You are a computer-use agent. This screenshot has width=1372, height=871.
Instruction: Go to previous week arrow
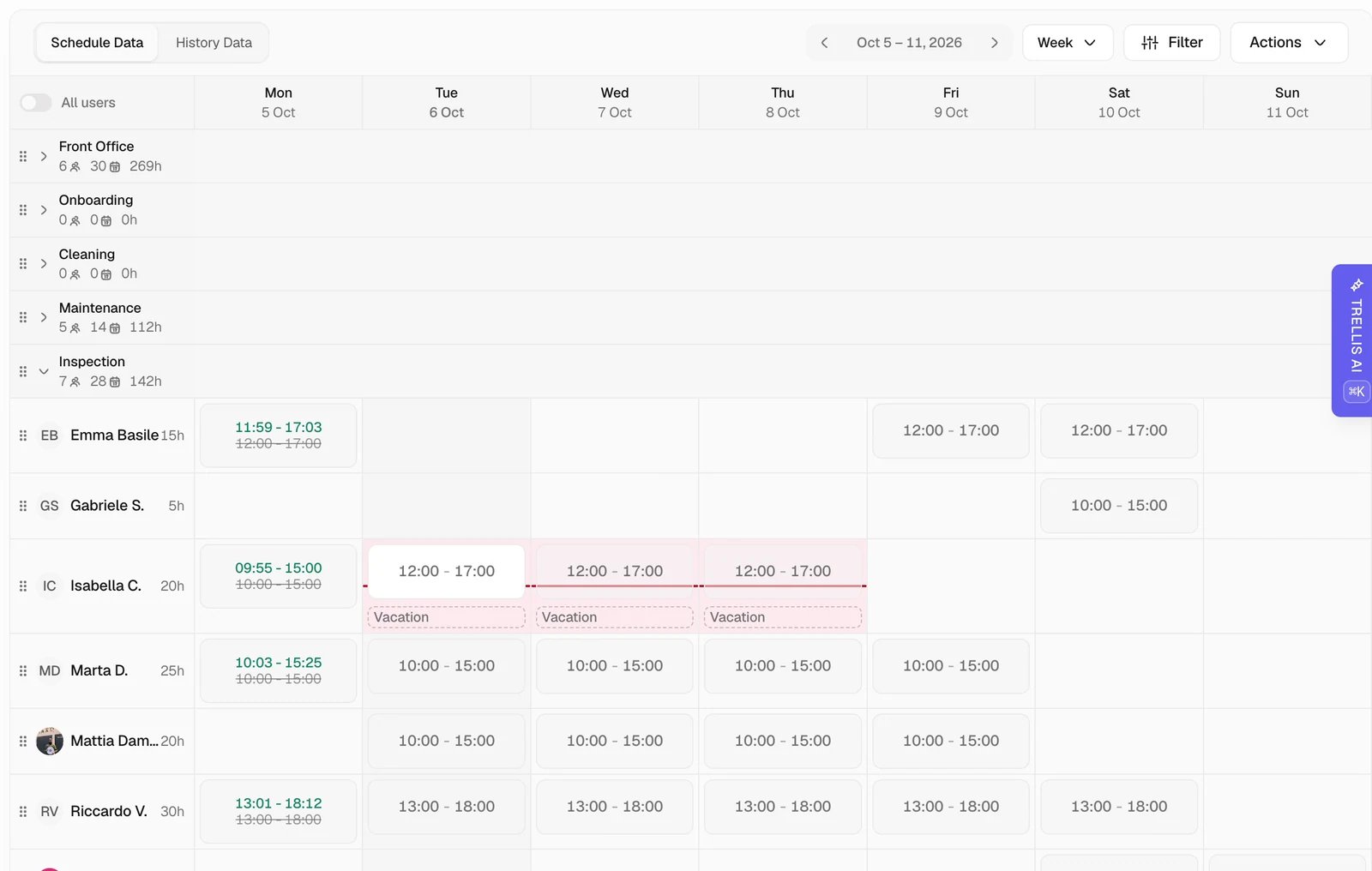[824, 43]
